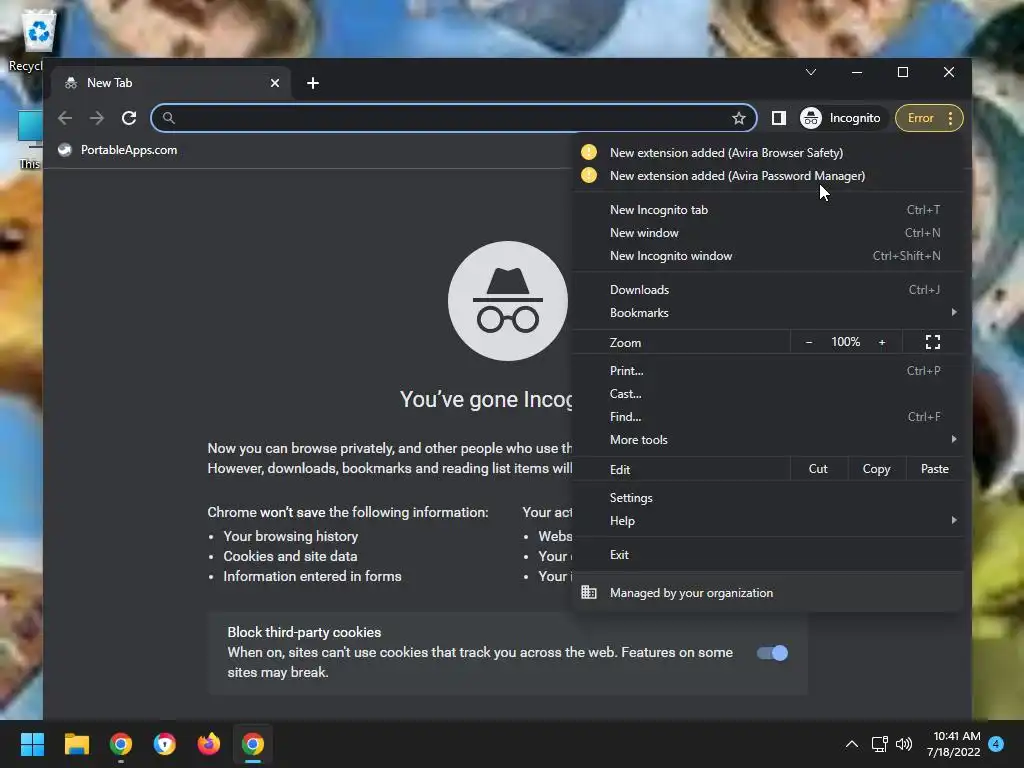Click the reload page icon
The image size is (1024, 768).
[129, 118]
